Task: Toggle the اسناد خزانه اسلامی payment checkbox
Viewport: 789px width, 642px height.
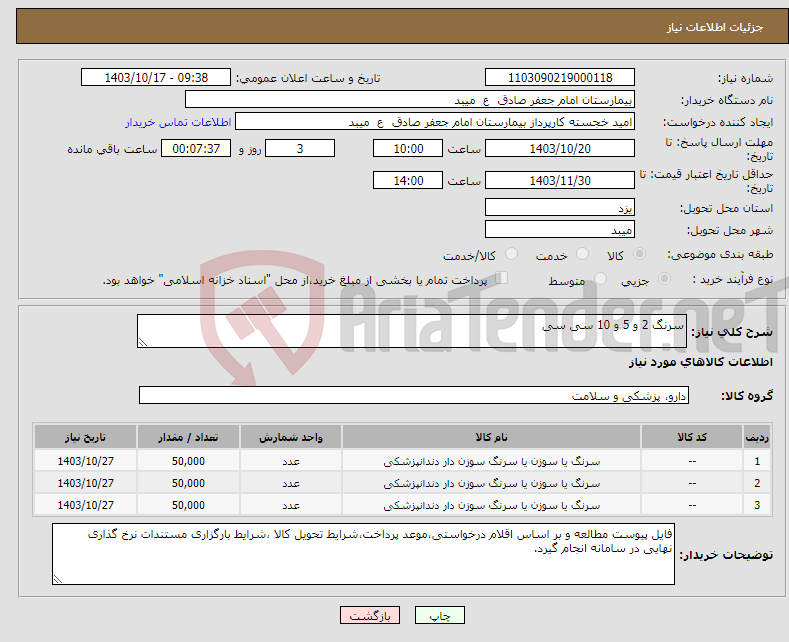Action: click(502, 278)
